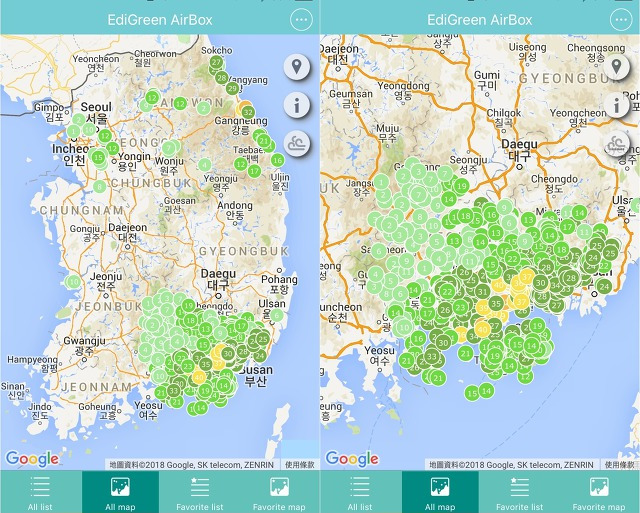Click Google logo on right map
Image resolution: width=640 pixels, height=513 pixels.
[352, 459]
